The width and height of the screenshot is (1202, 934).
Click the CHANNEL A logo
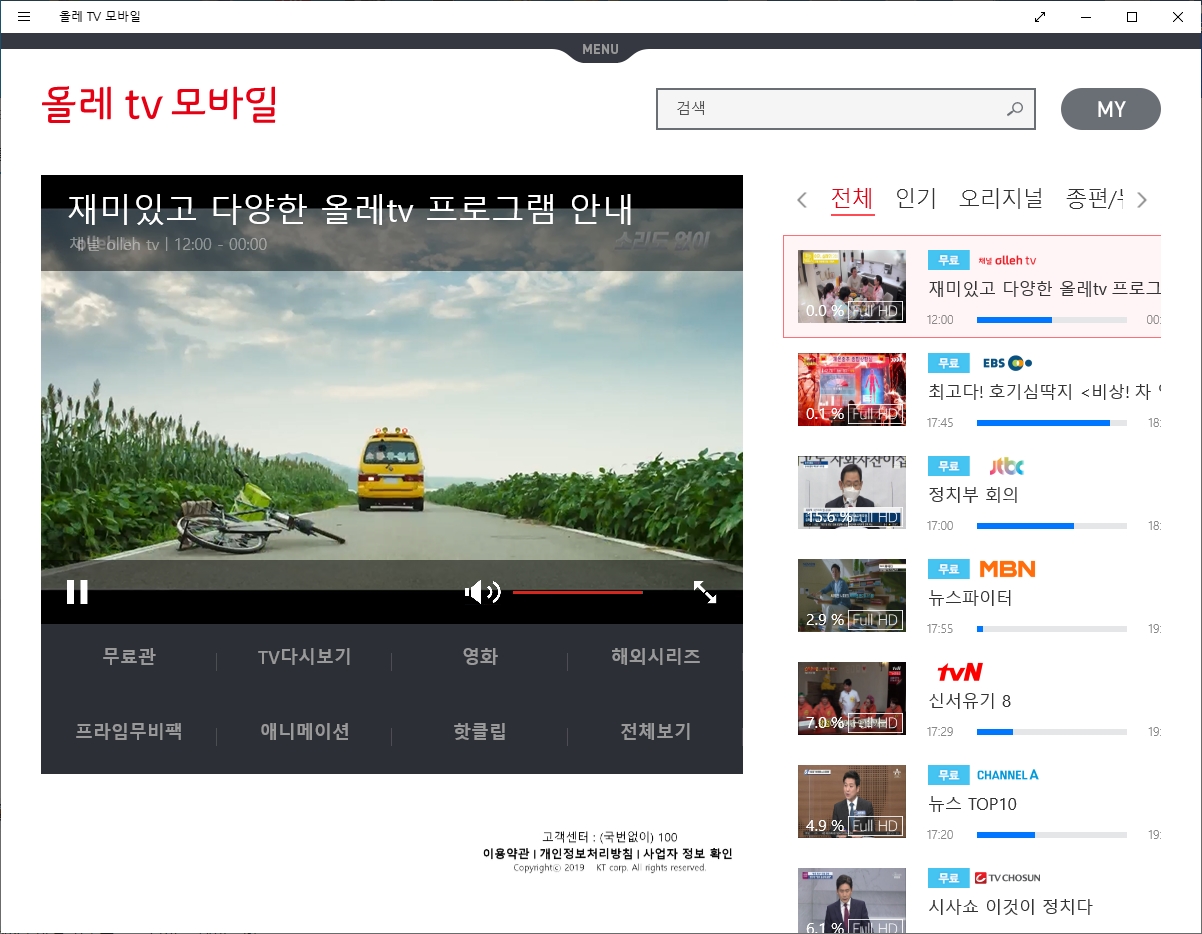[x=1007, y=775]
